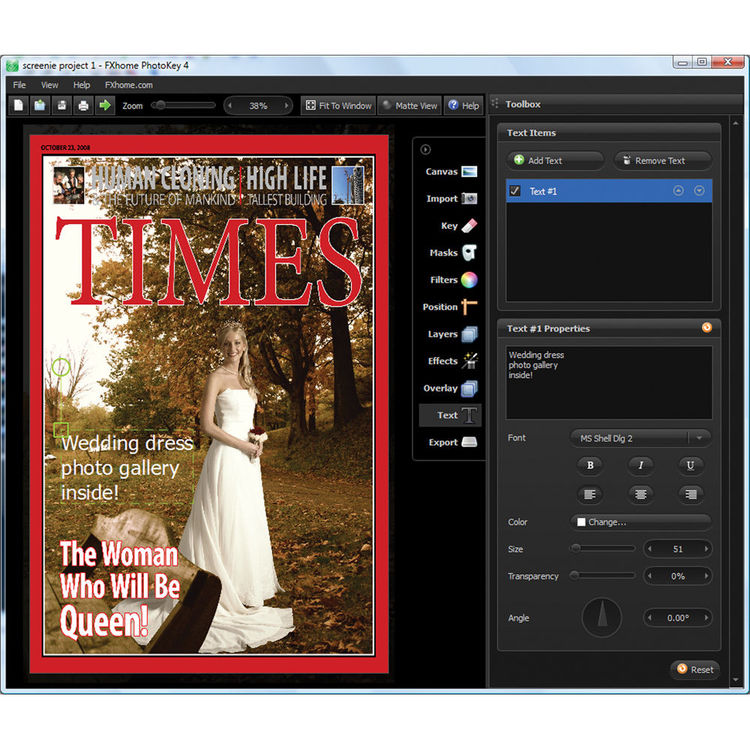
Task: Click the size value field 51
Action: click(x=678, y=549)
